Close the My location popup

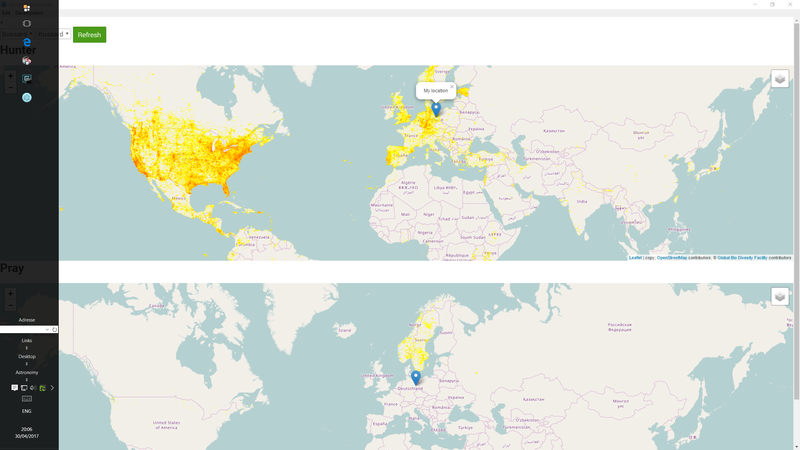click(452, 87)
